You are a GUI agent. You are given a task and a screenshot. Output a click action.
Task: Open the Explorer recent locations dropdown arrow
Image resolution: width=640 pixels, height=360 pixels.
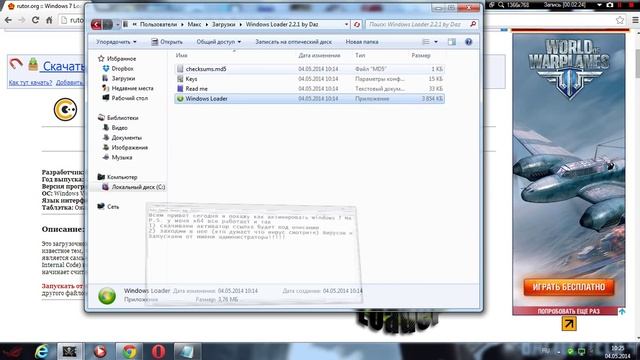click(118, 25)
